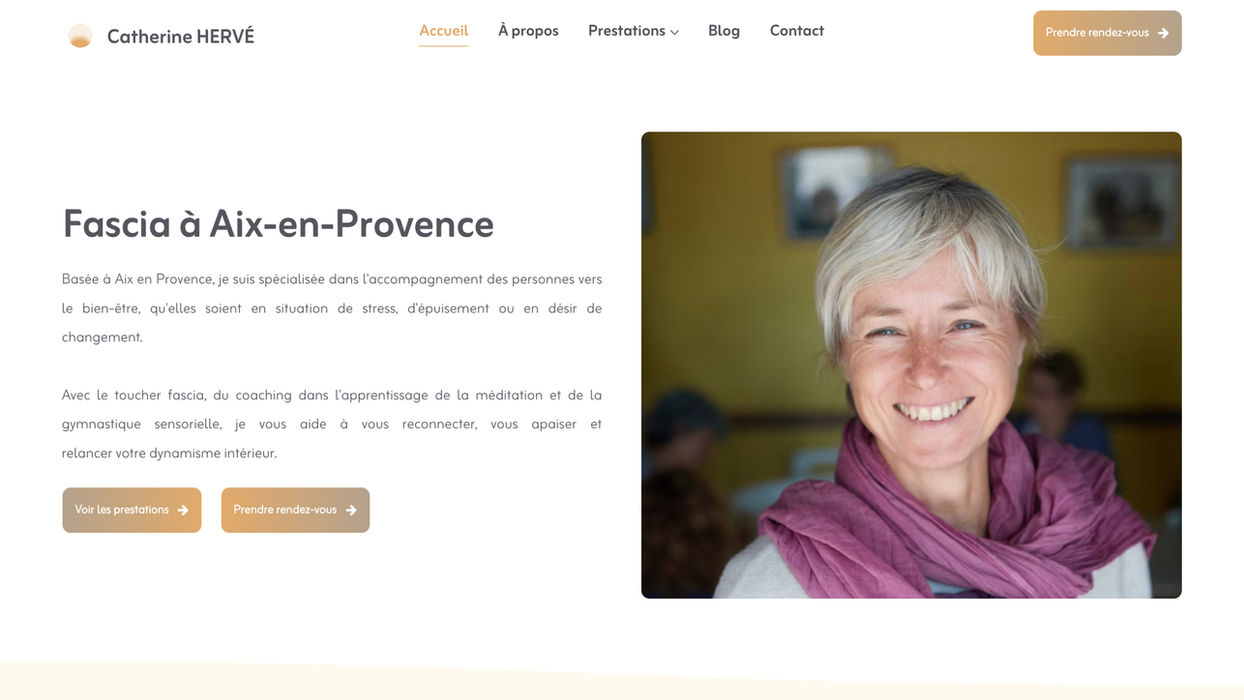
Task: Open the À propos page
Action: coord(528,31)
